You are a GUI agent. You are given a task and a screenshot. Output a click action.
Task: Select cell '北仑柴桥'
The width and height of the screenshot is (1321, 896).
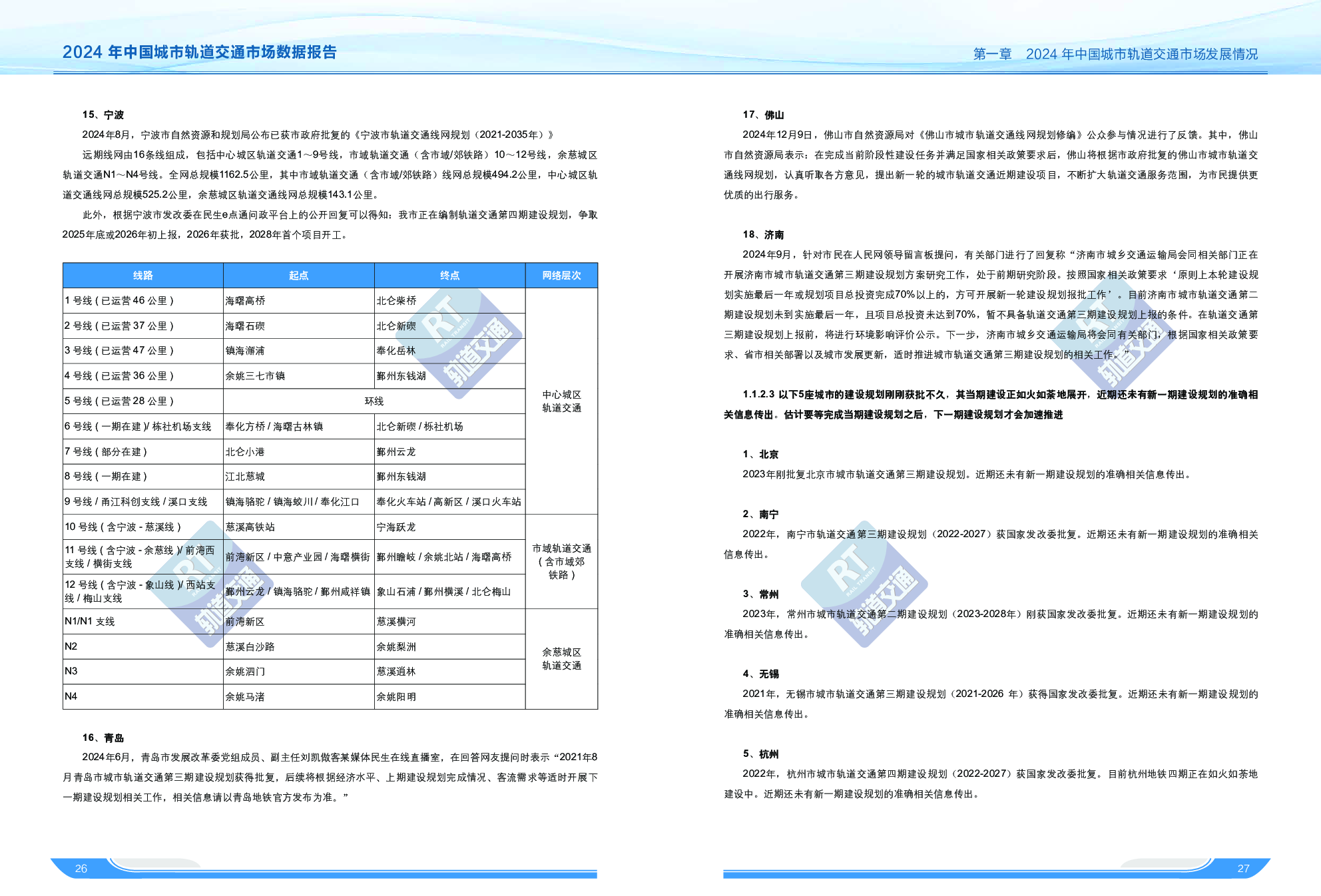pyautogui.click(x=449, y=300)
